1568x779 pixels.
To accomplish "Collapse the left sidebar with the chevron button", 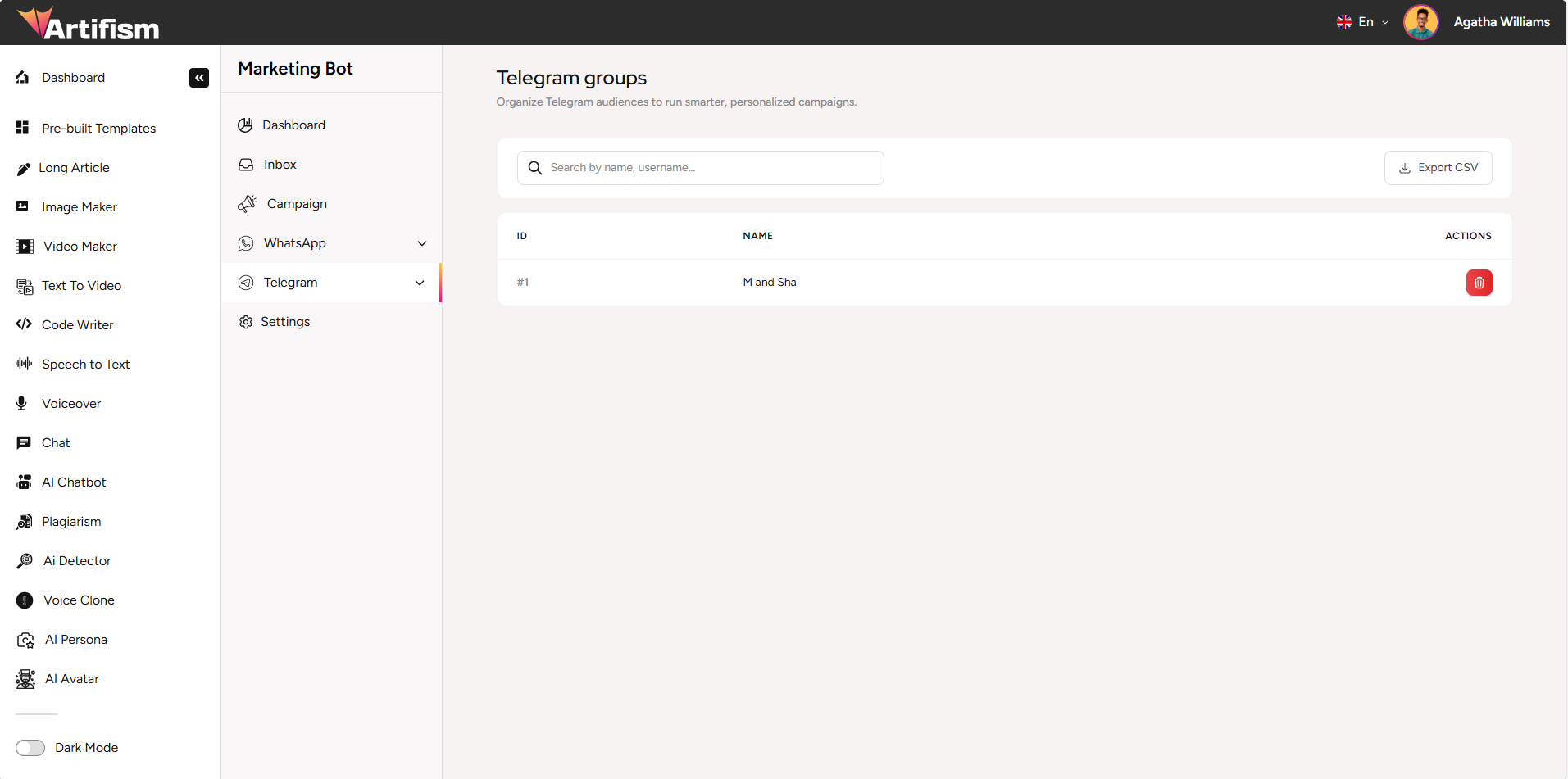I will (198, 77).
